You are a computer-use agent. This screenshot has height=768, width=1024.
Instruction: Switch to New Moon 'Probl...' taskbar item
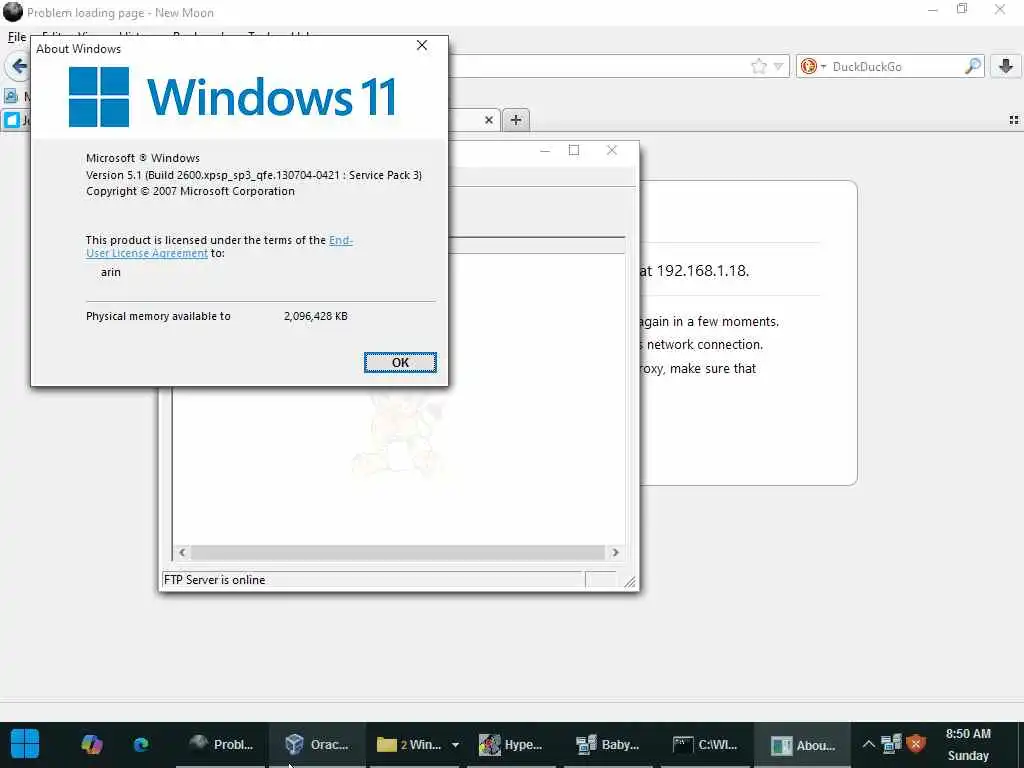pyautogui.click(x=220, y=744)
